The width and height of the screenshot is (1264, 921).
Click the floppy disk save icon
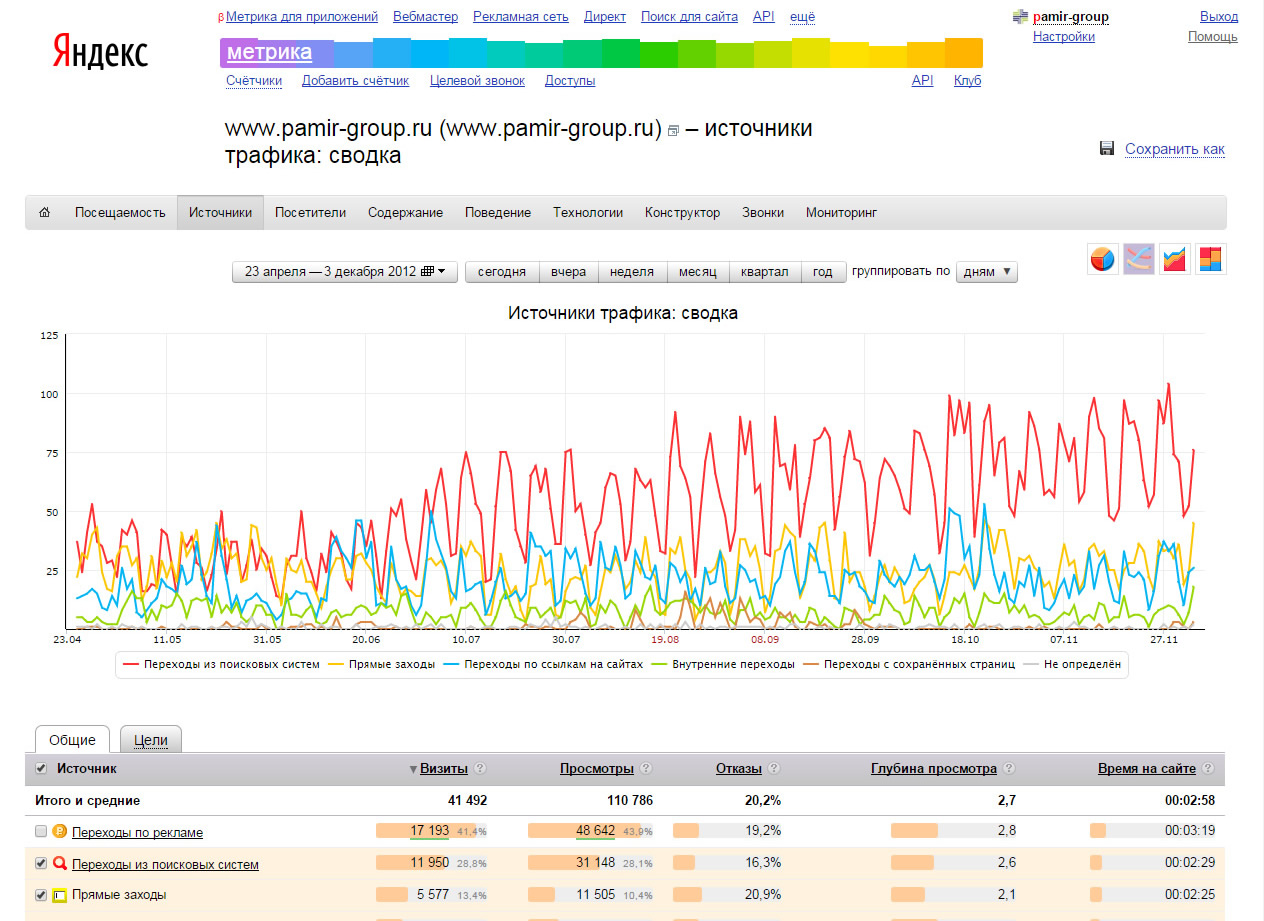1107,149
